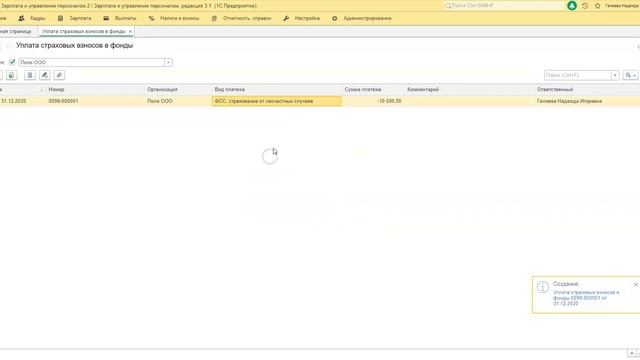Viewport: 640px width, 360px height.
Task: Open the Зарплата menu
Action: [x=75, y=18]
